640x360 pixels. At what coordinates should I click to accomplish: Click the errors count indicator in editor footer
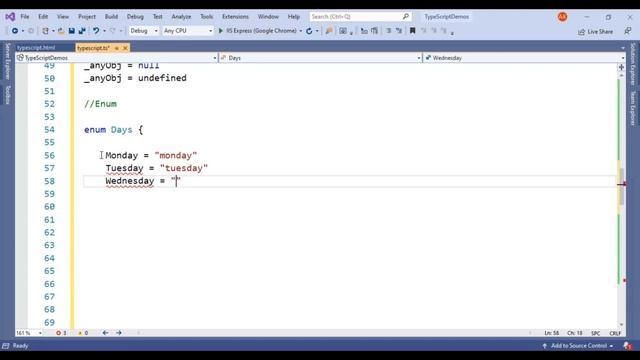coord(61,333)
